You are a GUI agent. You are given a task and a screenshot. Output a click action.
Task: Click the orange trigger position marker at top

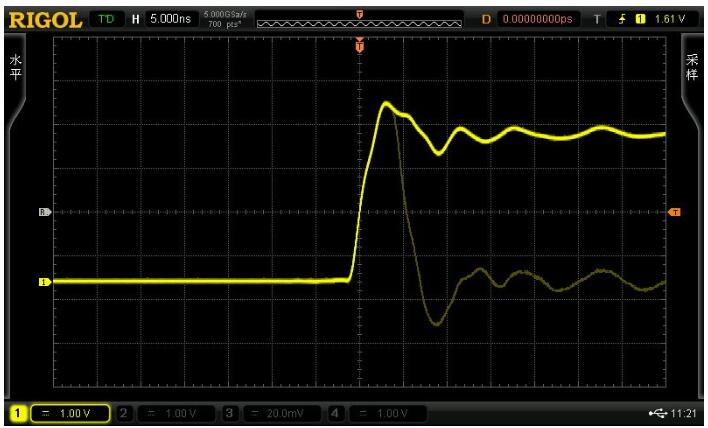(360, 45)
